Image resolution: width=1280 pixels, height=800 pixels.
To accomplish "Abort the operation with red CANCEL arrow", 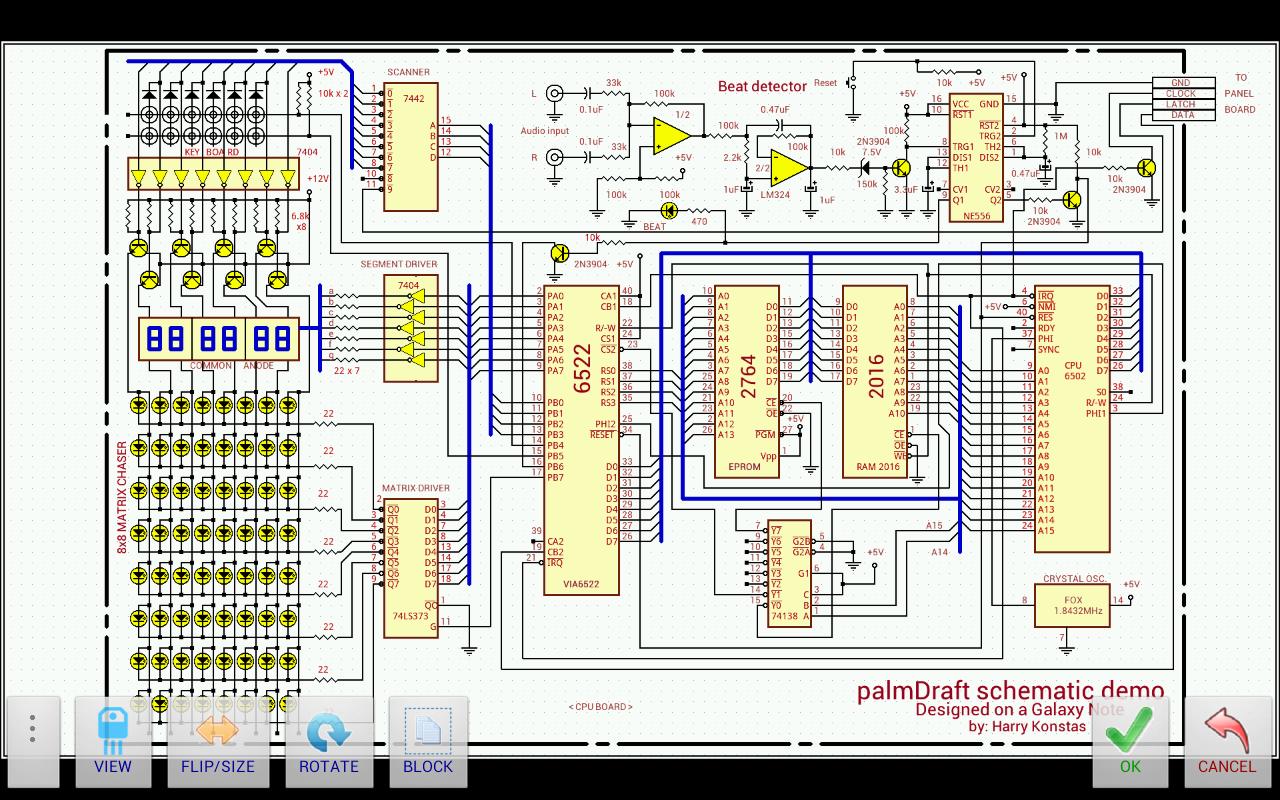I will [x=1226, y=740].
